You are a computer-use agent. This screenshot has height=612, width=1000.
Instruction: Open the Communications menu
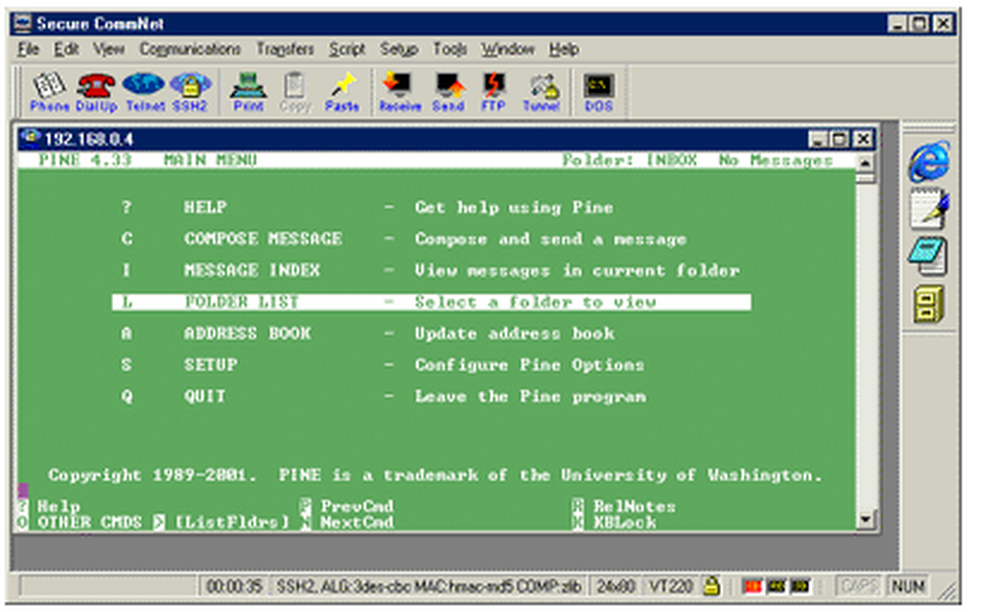point(190,49)
